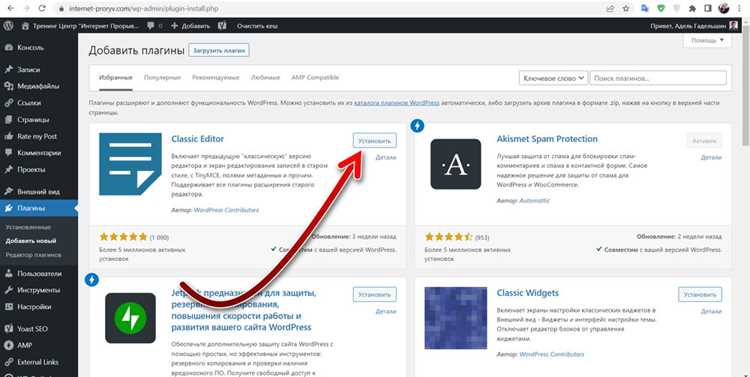The width and height of the screenshot is (750, 377).
Task: Switch to the Популярные tab
Action: (x=162, y=78)
